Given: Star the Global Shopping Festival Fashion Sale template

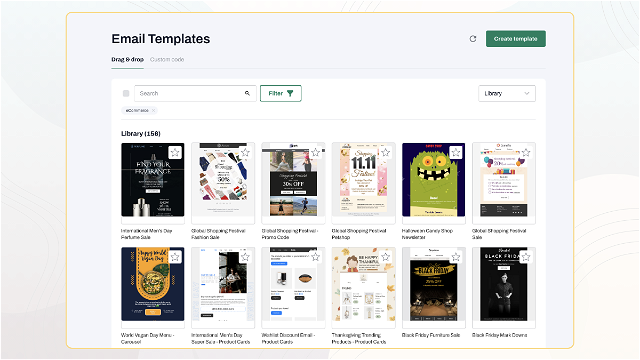Looking at the screenshot, I should coord(245,152).
